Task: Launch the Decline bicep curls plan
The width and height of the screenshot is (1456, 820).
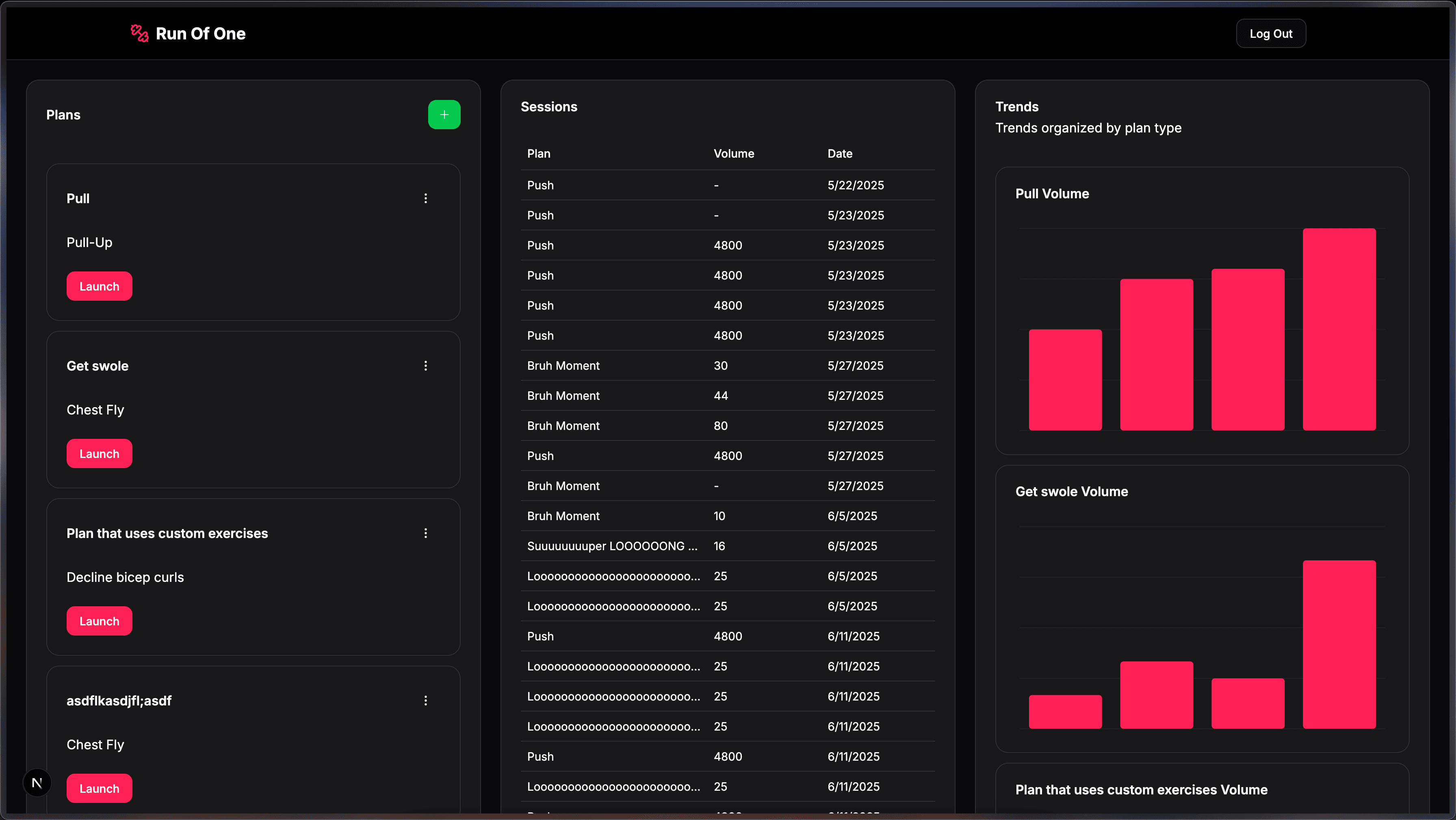Action: click(x=99, y=620)
